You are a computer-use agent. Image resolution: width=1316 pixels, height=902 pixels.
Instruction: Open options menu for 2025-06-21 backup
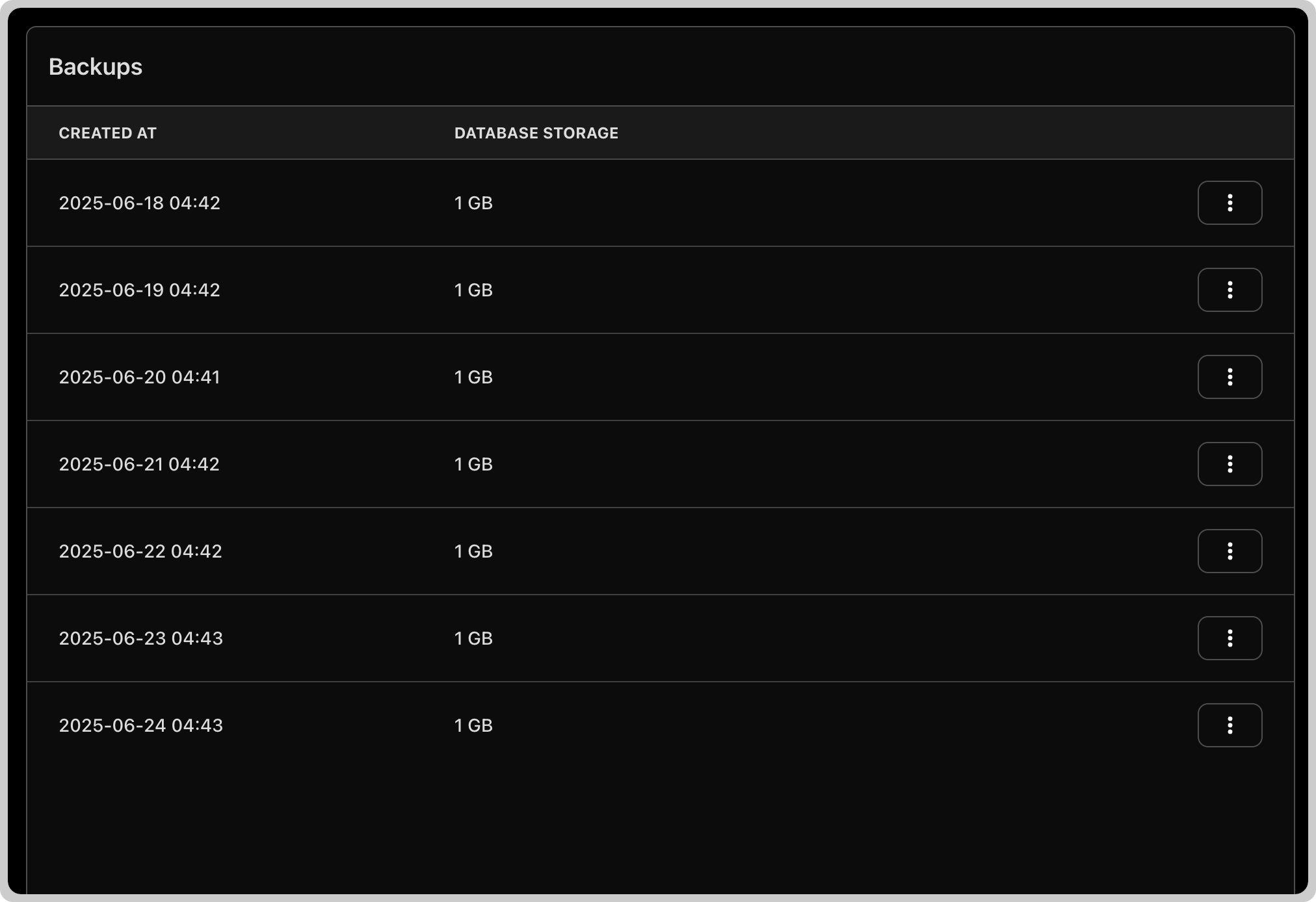click(x=1230, y=464)
